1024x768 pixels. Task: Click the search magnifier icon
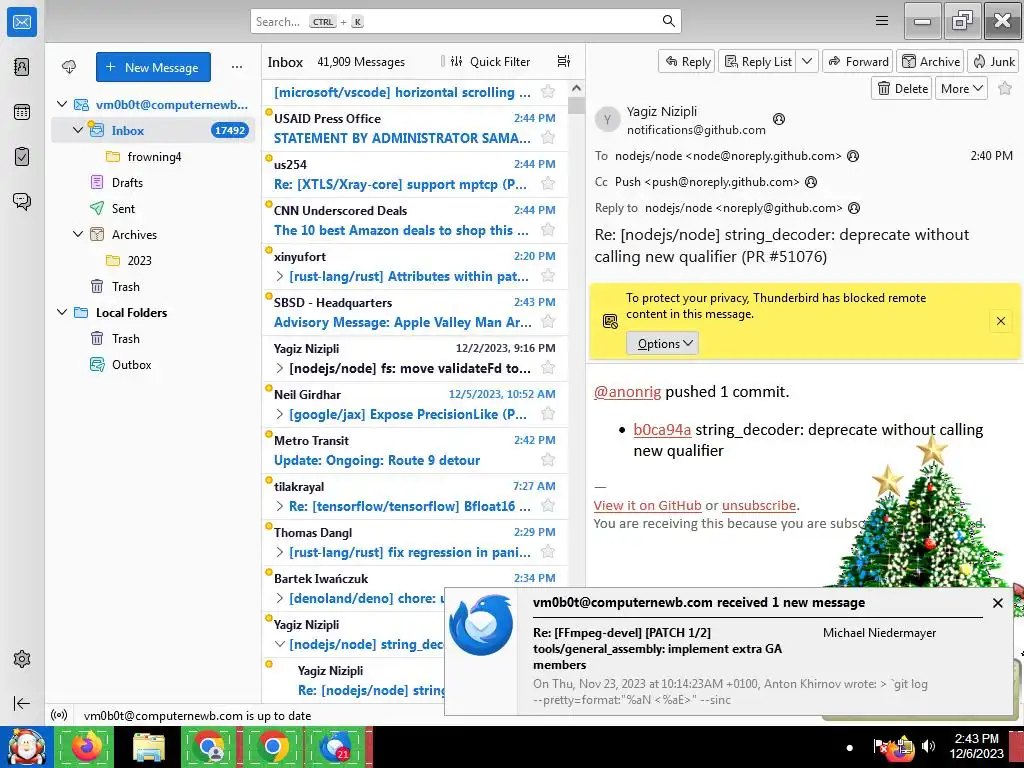coord(669,21)
